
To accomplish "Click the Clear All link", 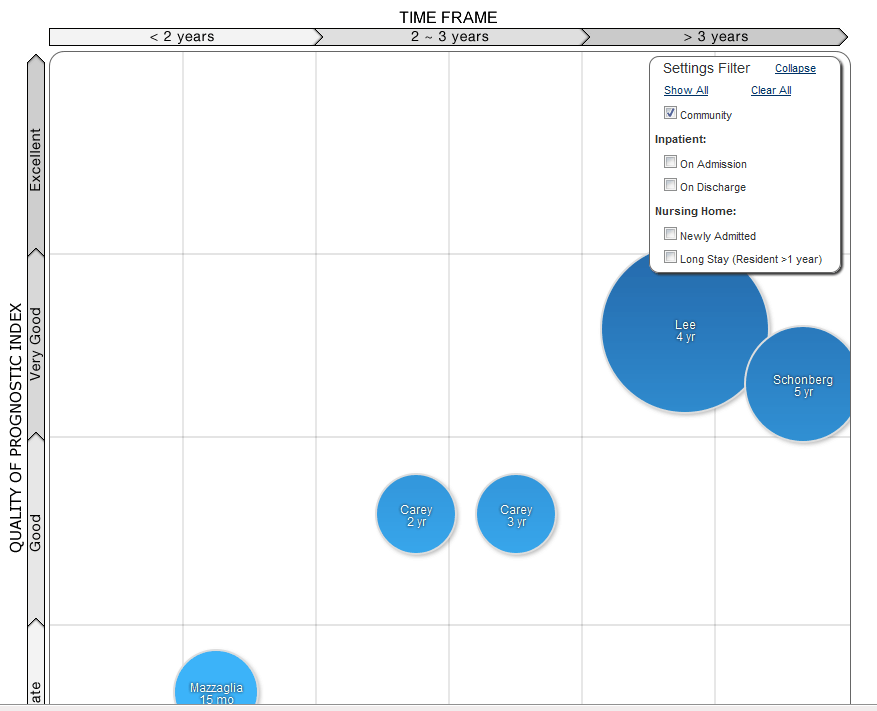I will click(771, 91).
